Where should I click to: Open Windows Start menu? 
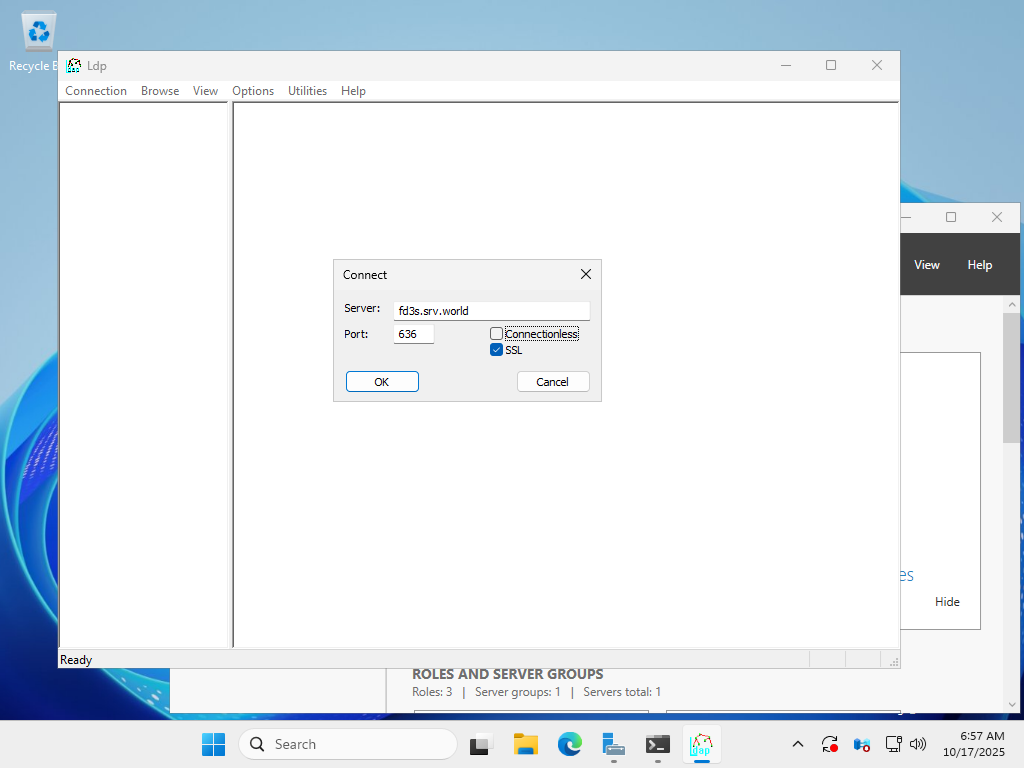tap(213, 744)
